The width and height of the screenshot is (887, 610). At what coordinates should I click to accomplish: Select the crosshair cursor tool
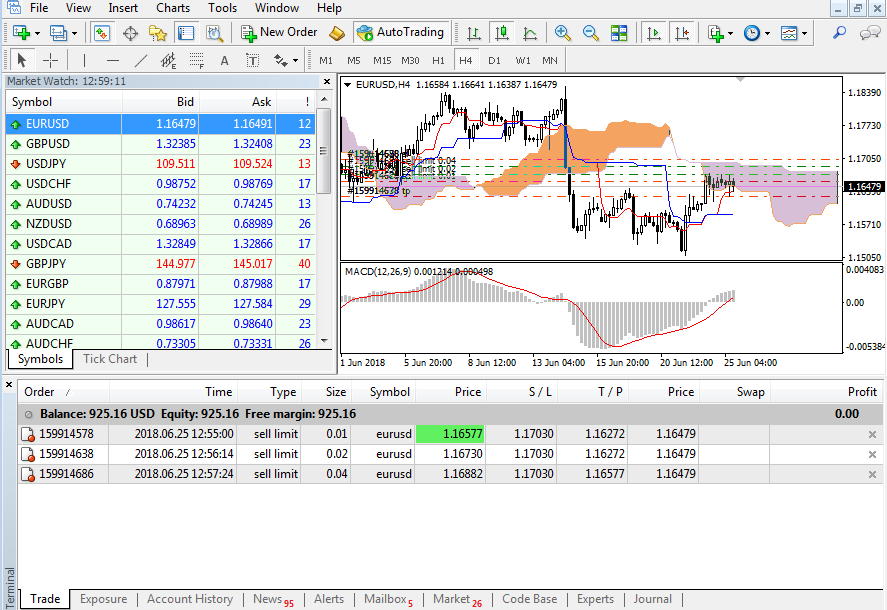pos(50,60)
